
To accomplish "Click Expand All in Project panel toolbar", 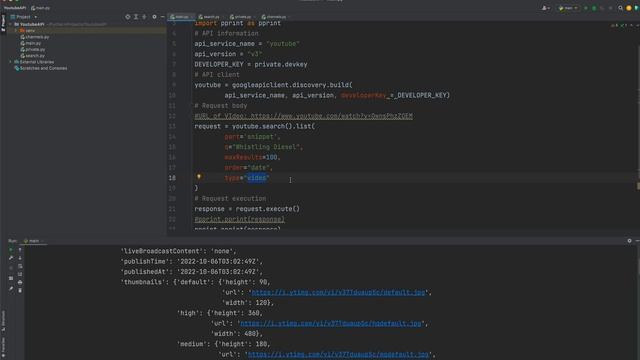I will point(136,17).
